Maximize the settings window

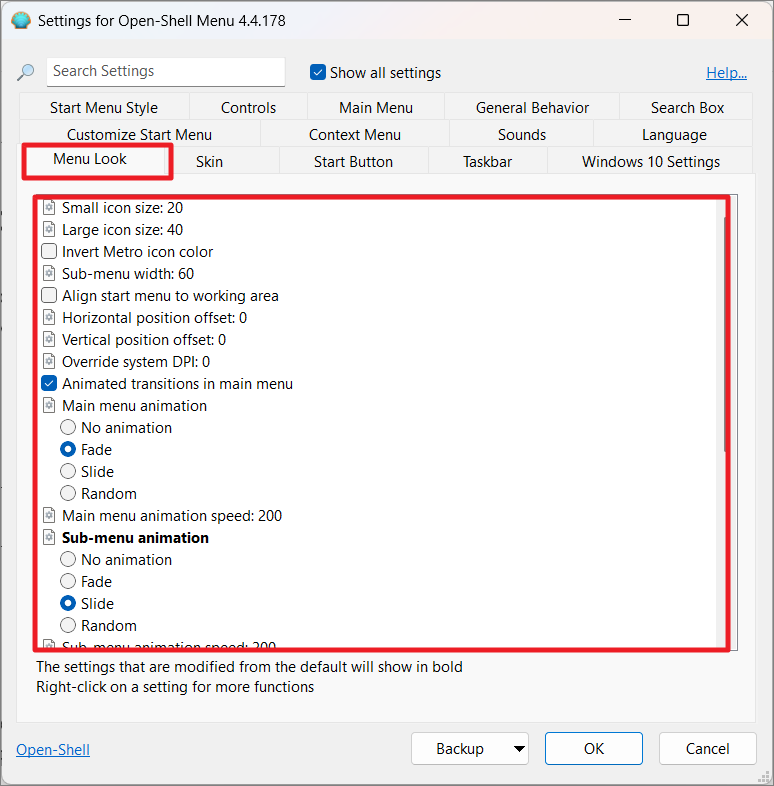coord(683,20)
